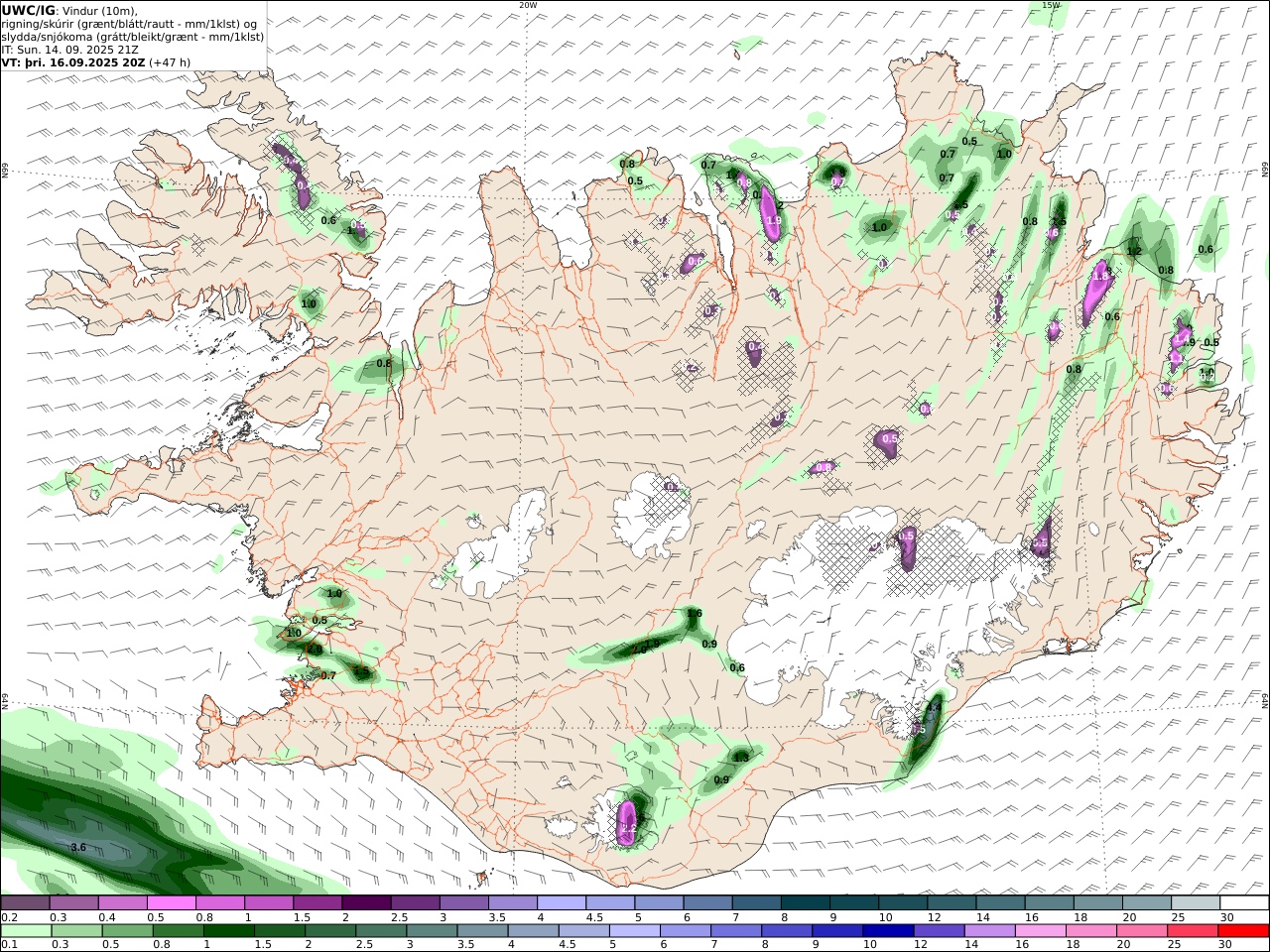Screen dimensions: 1270x952
Task: Select the deep blue 10–12 lower scale swatch
Action: click(x=888, y=931)
